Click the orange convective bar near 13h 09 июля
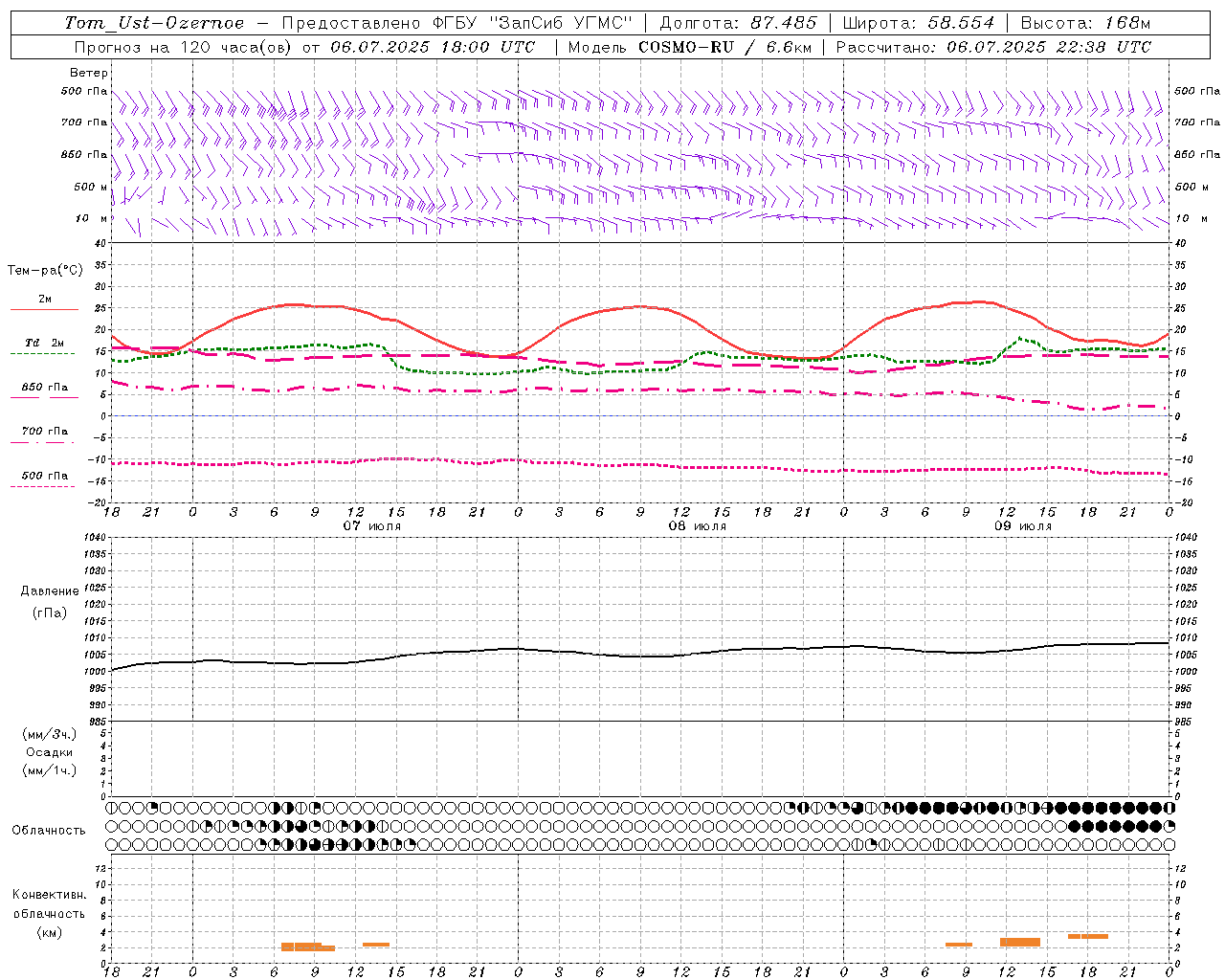 point(1020,942)
